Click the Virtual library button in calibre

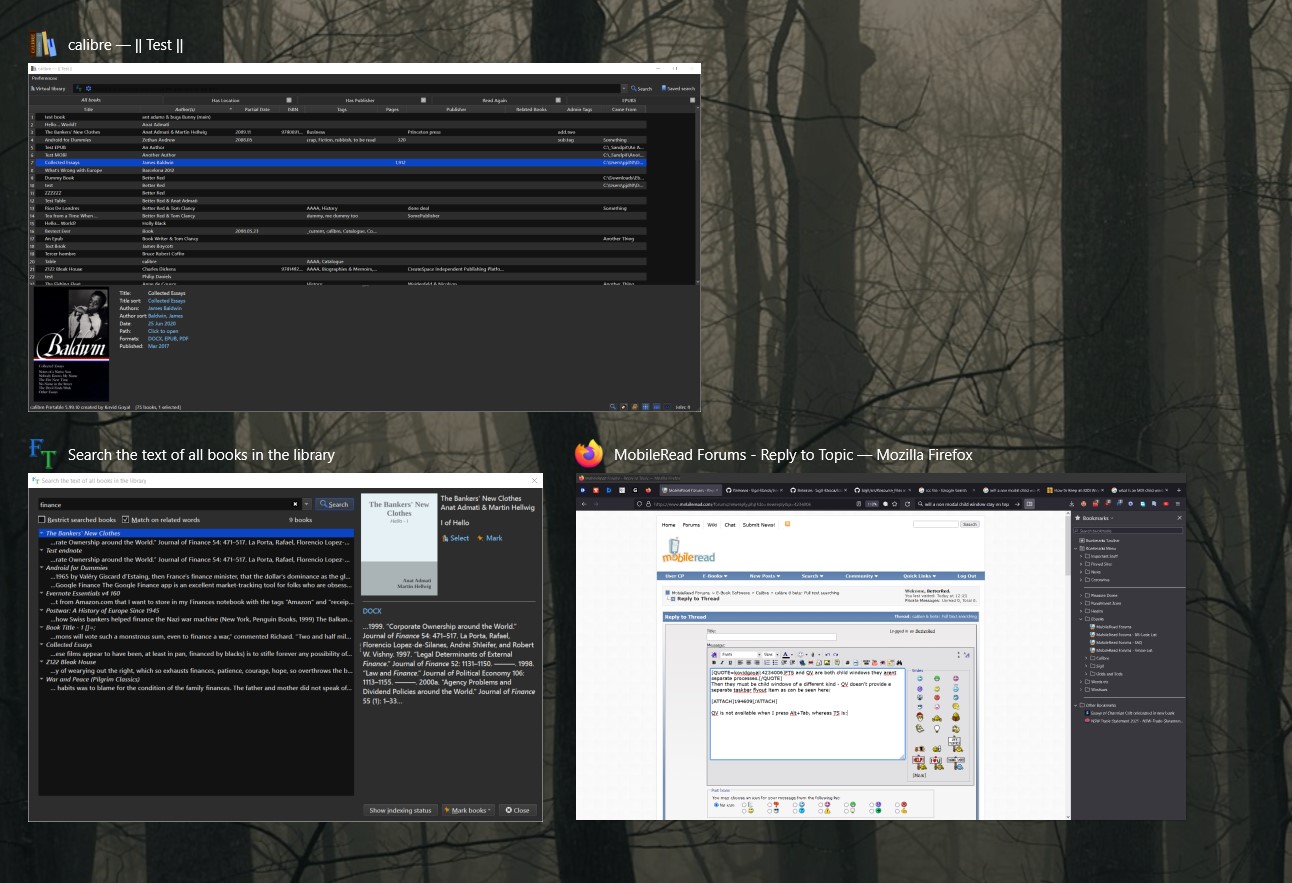coord(48,88)
